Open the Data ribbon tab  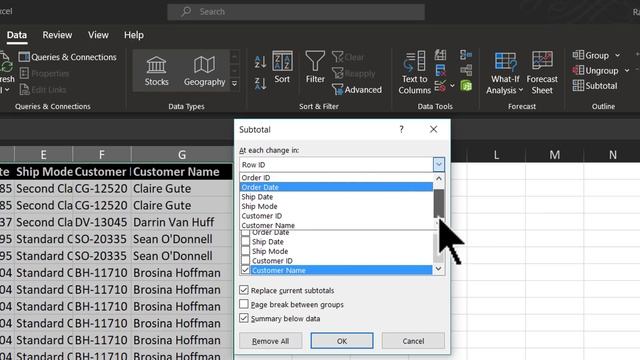[17, 35]
